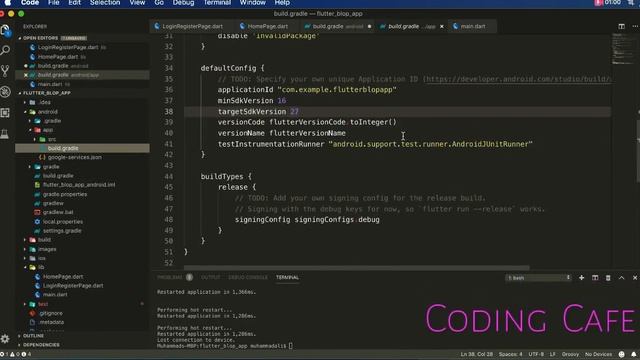The height and width of the screenshot is (360, 640).
Task: Click the unsaved dot on build.gradle android tab
Action: coord(369,27)
